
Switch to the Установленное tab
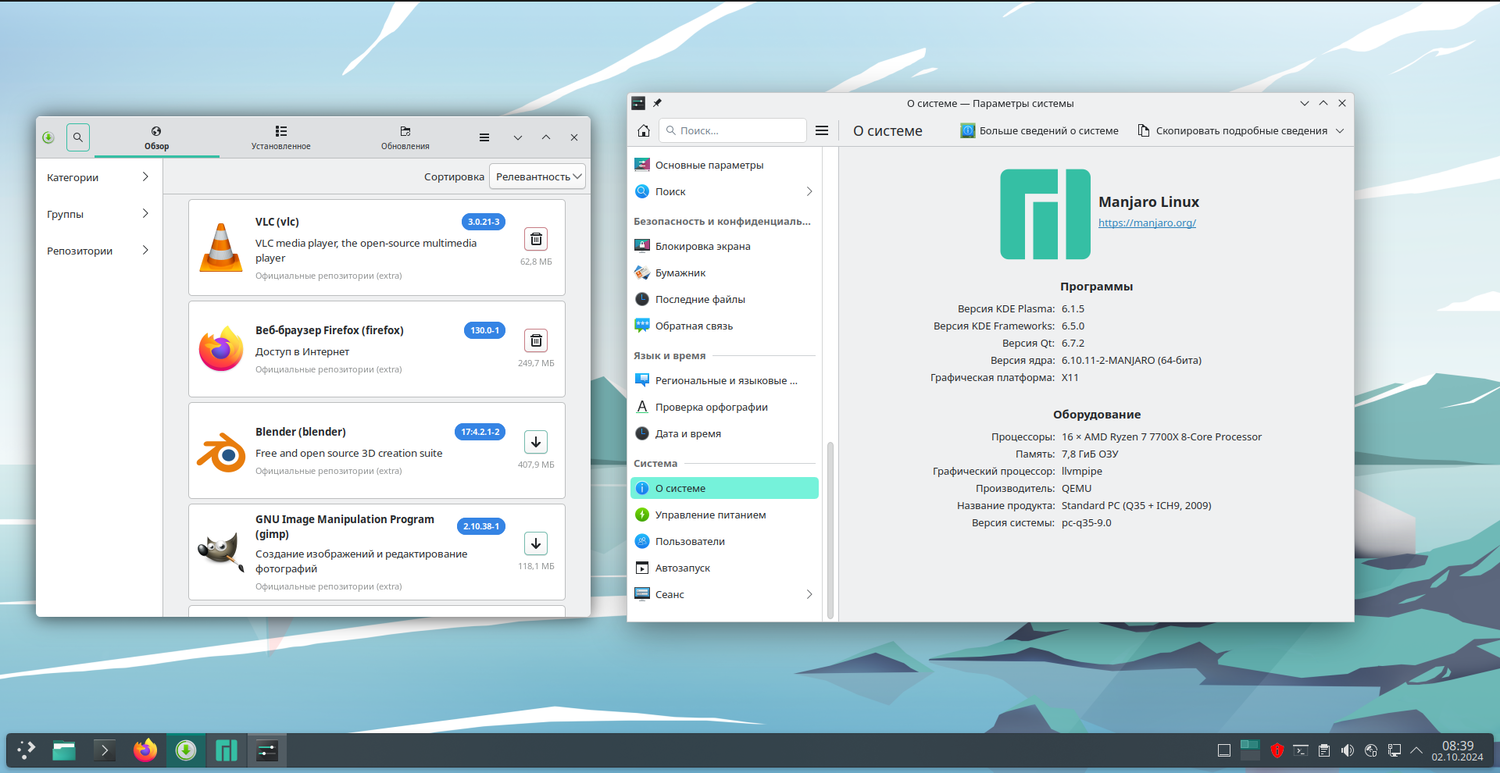281,138
